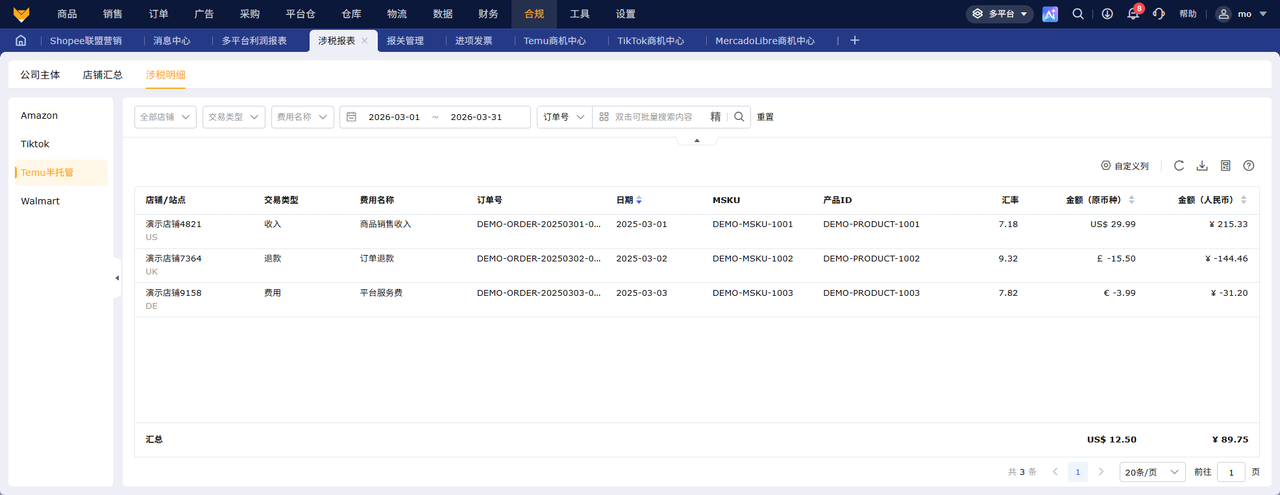Open the download center icon in the top bar
The image size is (1280, 495).
(1107, 14)
